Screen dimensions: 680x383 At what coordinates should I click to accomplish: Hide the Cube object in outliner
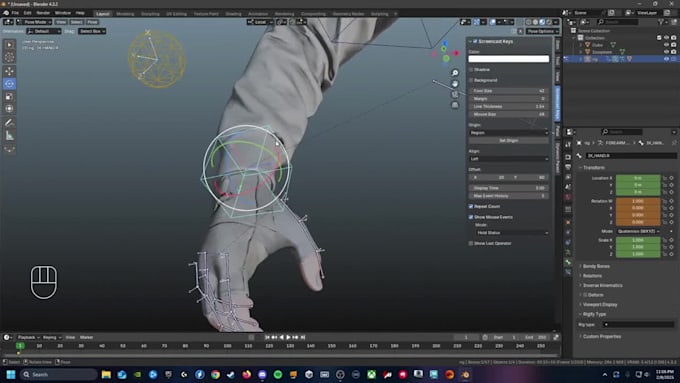tap(667, 45)
